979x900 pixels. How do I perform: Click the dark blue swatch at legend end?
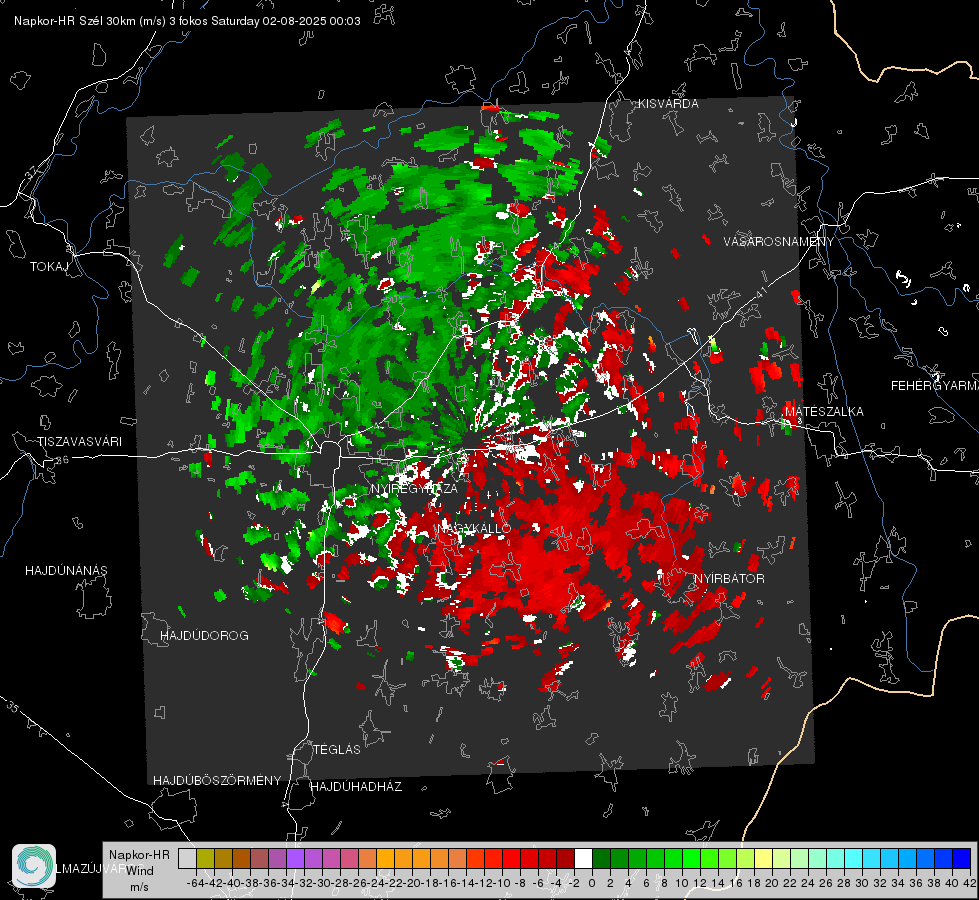[x=962, y=859]
